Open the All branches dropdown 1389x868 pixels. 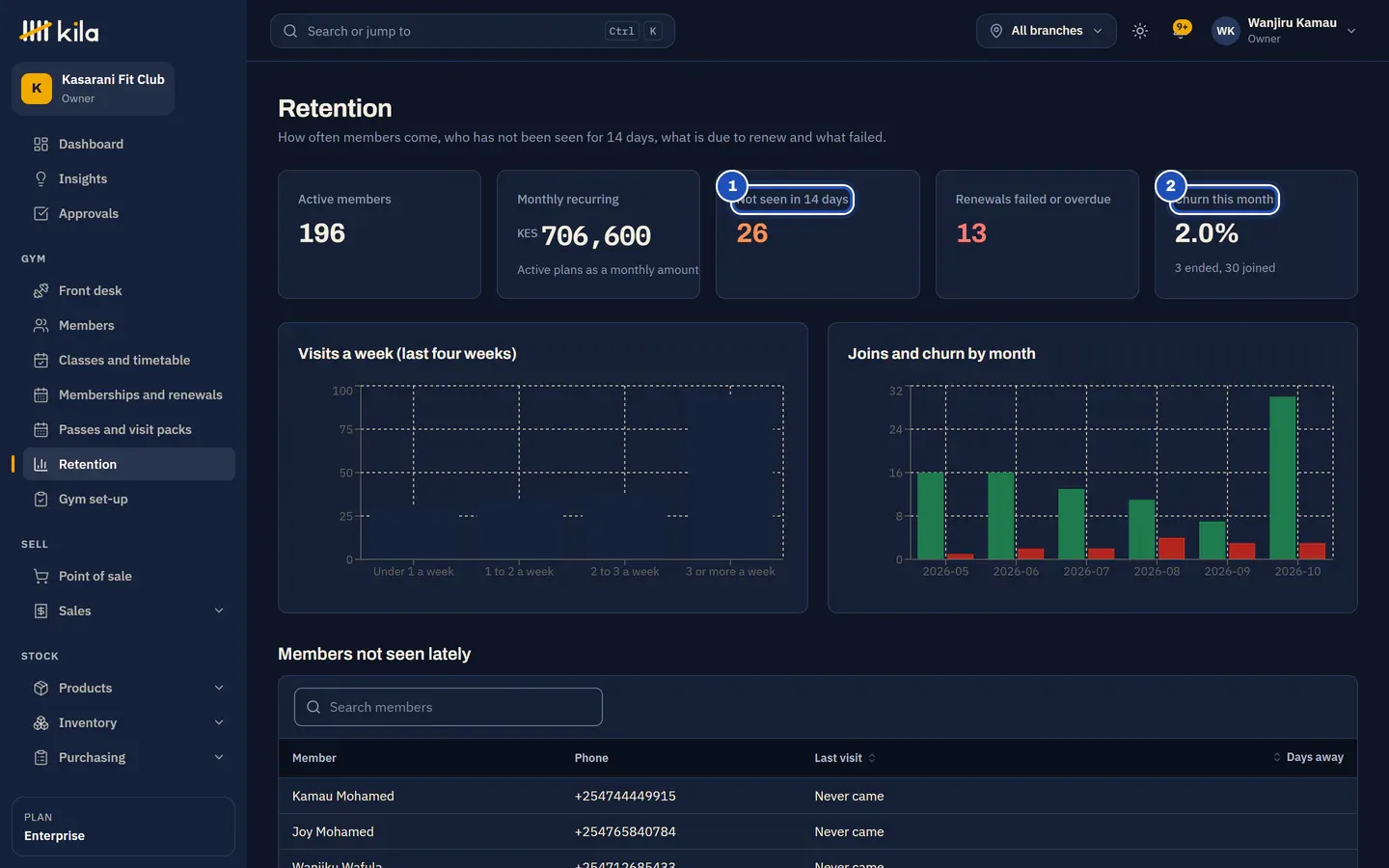1047,31
